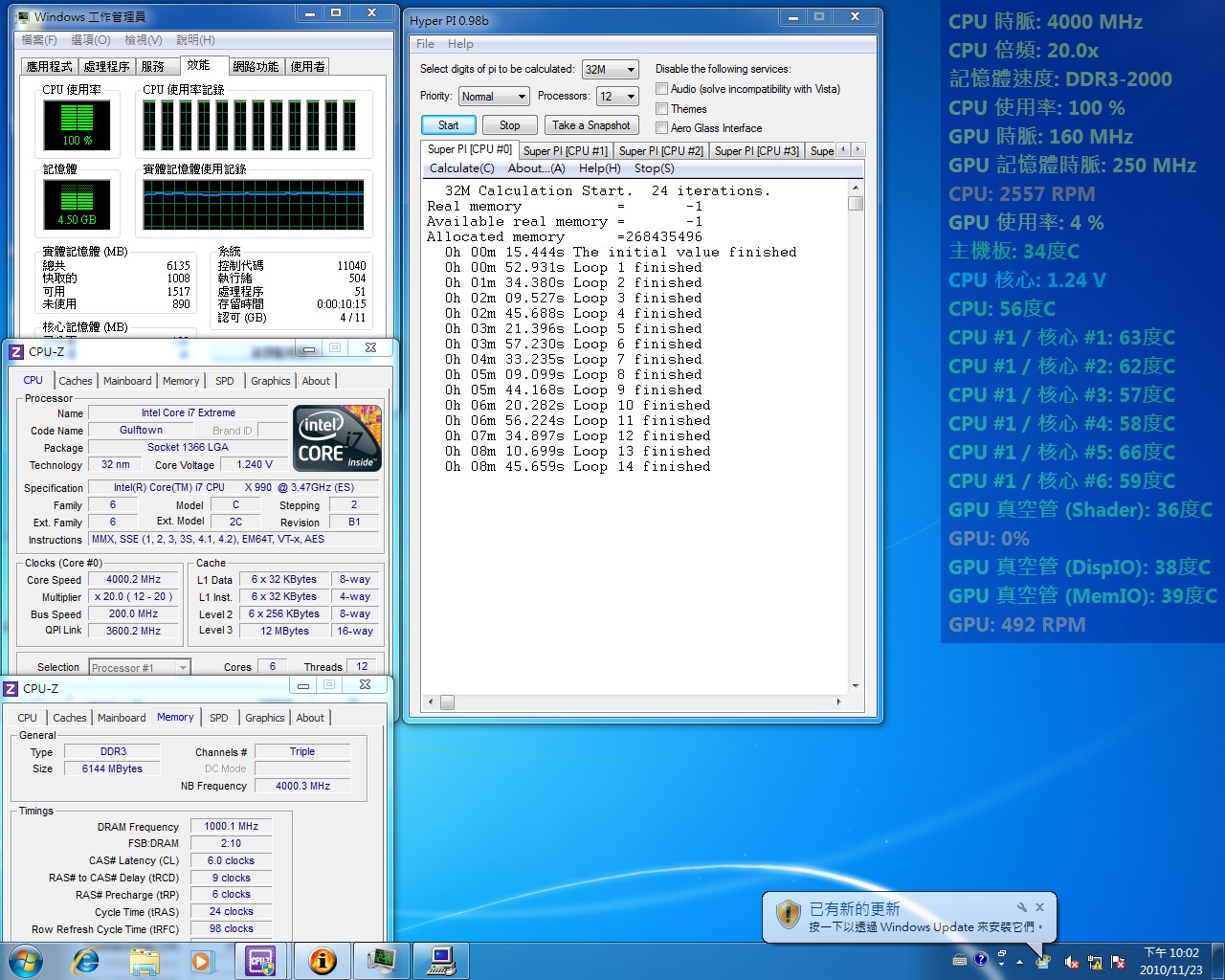Launch Internet Explorer from the taskbar
This screenshot has width=1225, height=980.
point(86,960)
